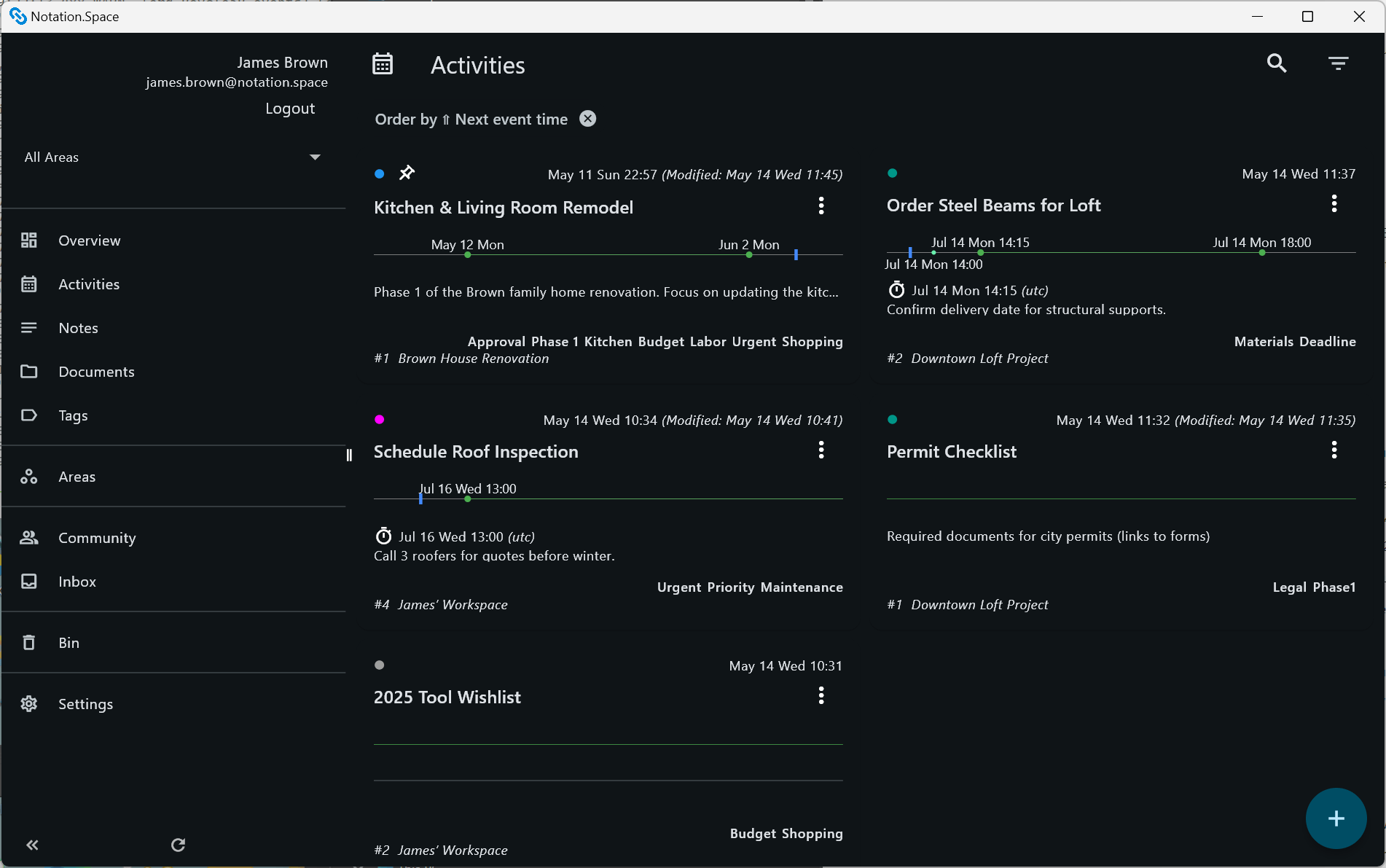Screen dimensions: 1386x868
Task: Click the Community people icon
Action: point(30,537)
